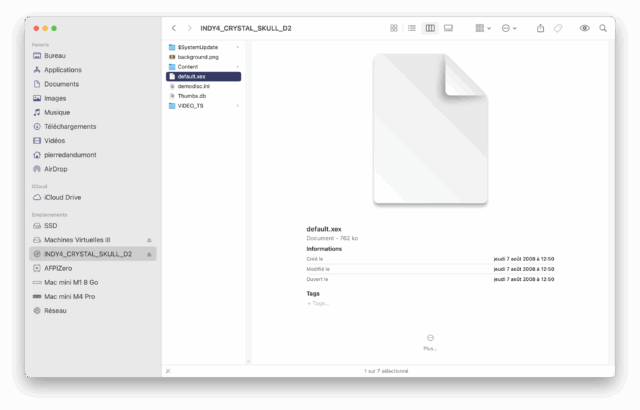Select the demodisc.ini file
Viewport: 640px width, 410px height.
point(203,86)
